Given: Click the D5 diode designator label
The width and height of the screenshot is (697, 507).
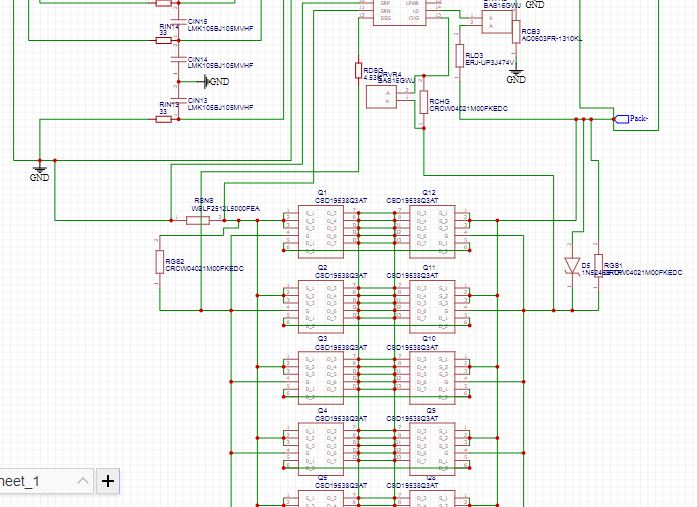Looking at the screenshot, I should (x=586, y=265).
